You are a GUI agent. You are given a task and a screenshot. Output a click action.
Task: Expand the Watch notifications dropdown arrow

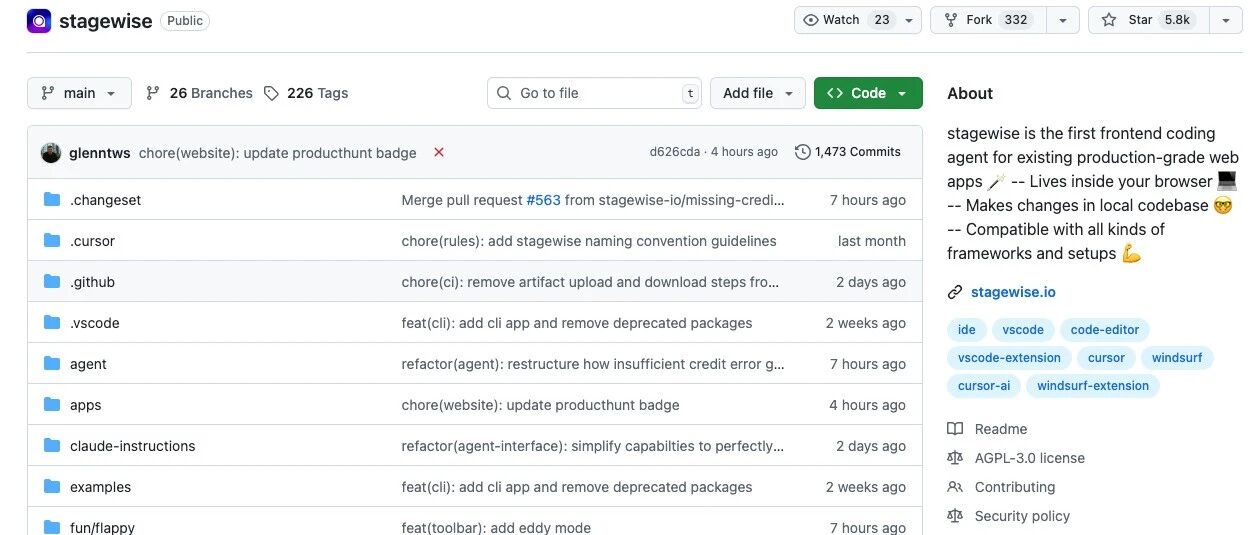coord(909,20)
